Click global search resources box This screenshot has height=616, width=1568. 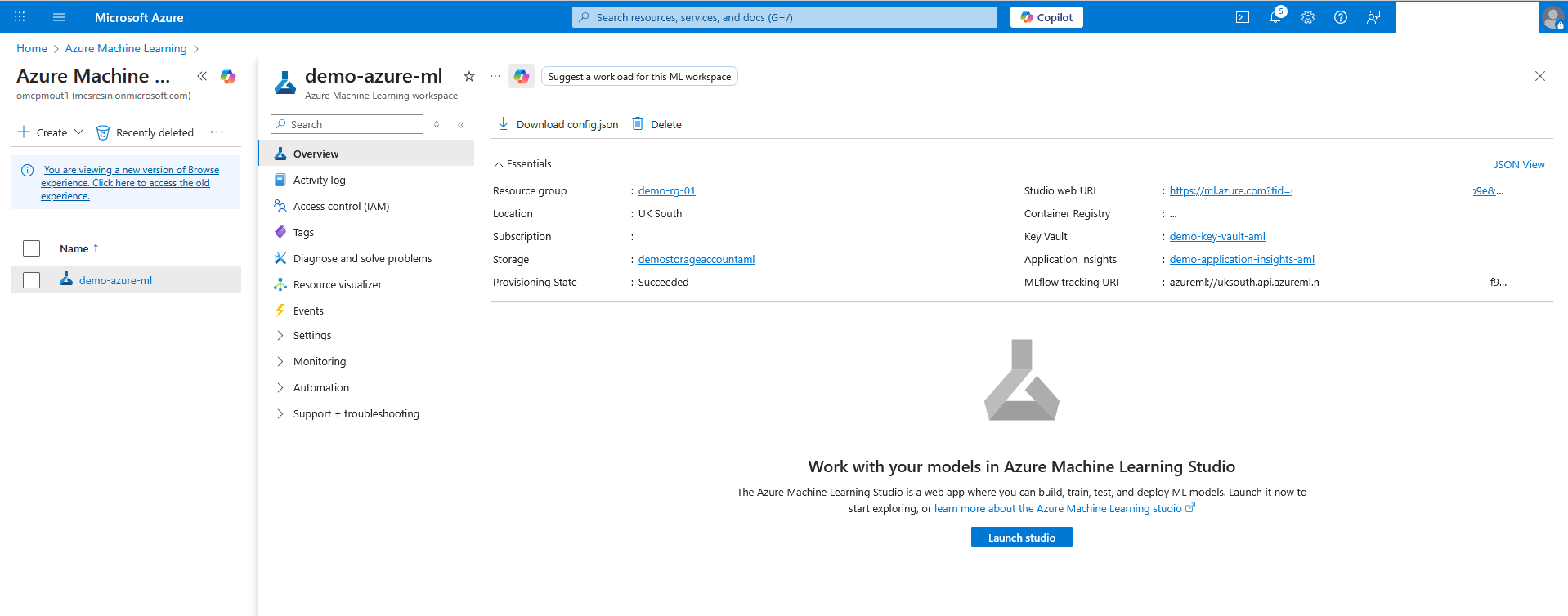click(x=785, y=17)
